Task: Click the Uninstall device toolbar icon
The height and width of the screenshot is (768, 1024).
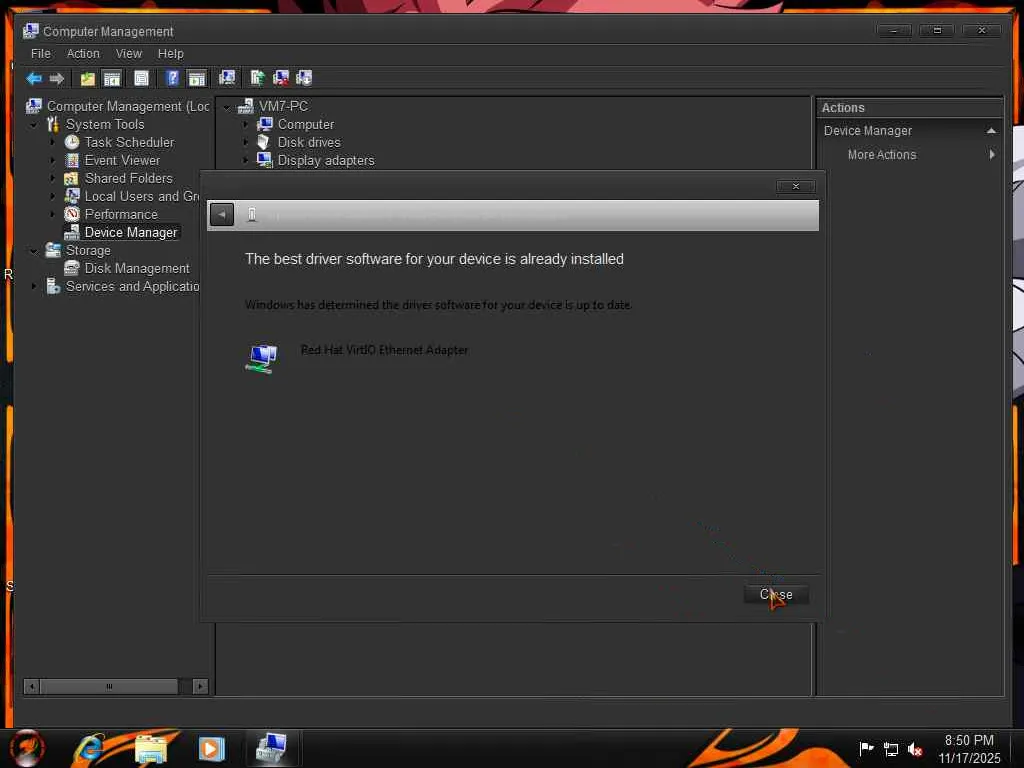Action: (281, 78)
